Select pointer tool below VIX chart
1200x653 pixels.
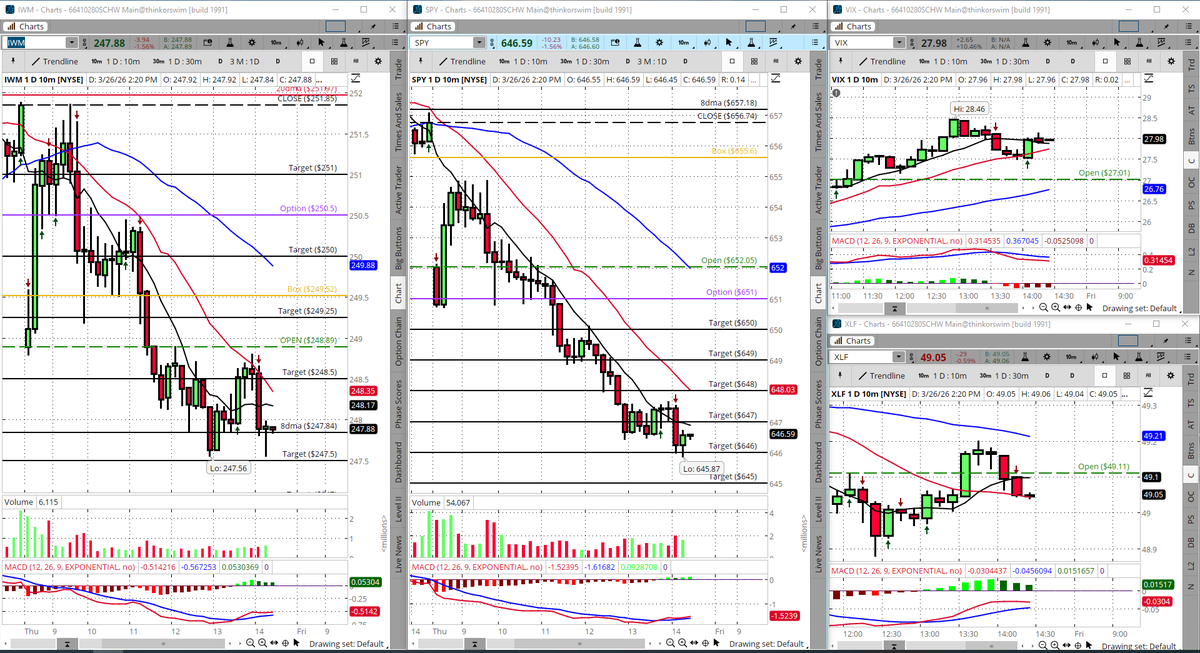(1089, 308)
